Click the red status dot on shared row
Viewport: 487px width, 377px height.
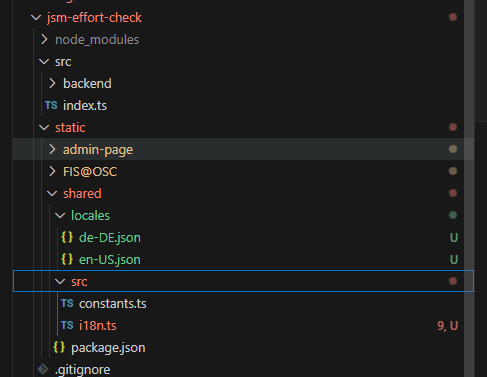click(x=453, y=193)
